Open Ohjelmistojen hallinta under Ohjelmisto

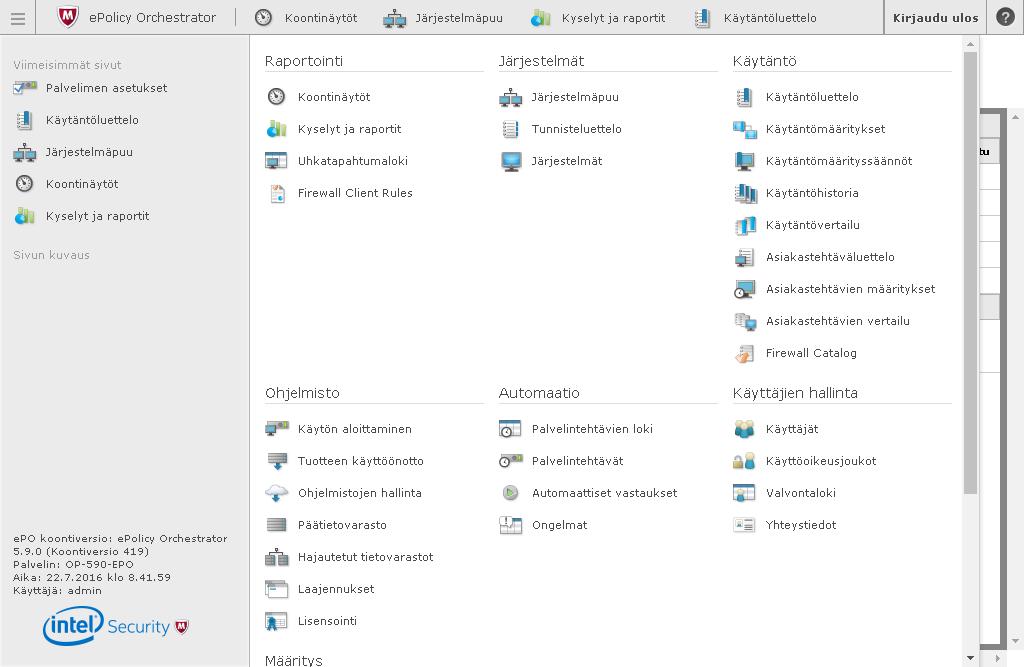[360, 493]
